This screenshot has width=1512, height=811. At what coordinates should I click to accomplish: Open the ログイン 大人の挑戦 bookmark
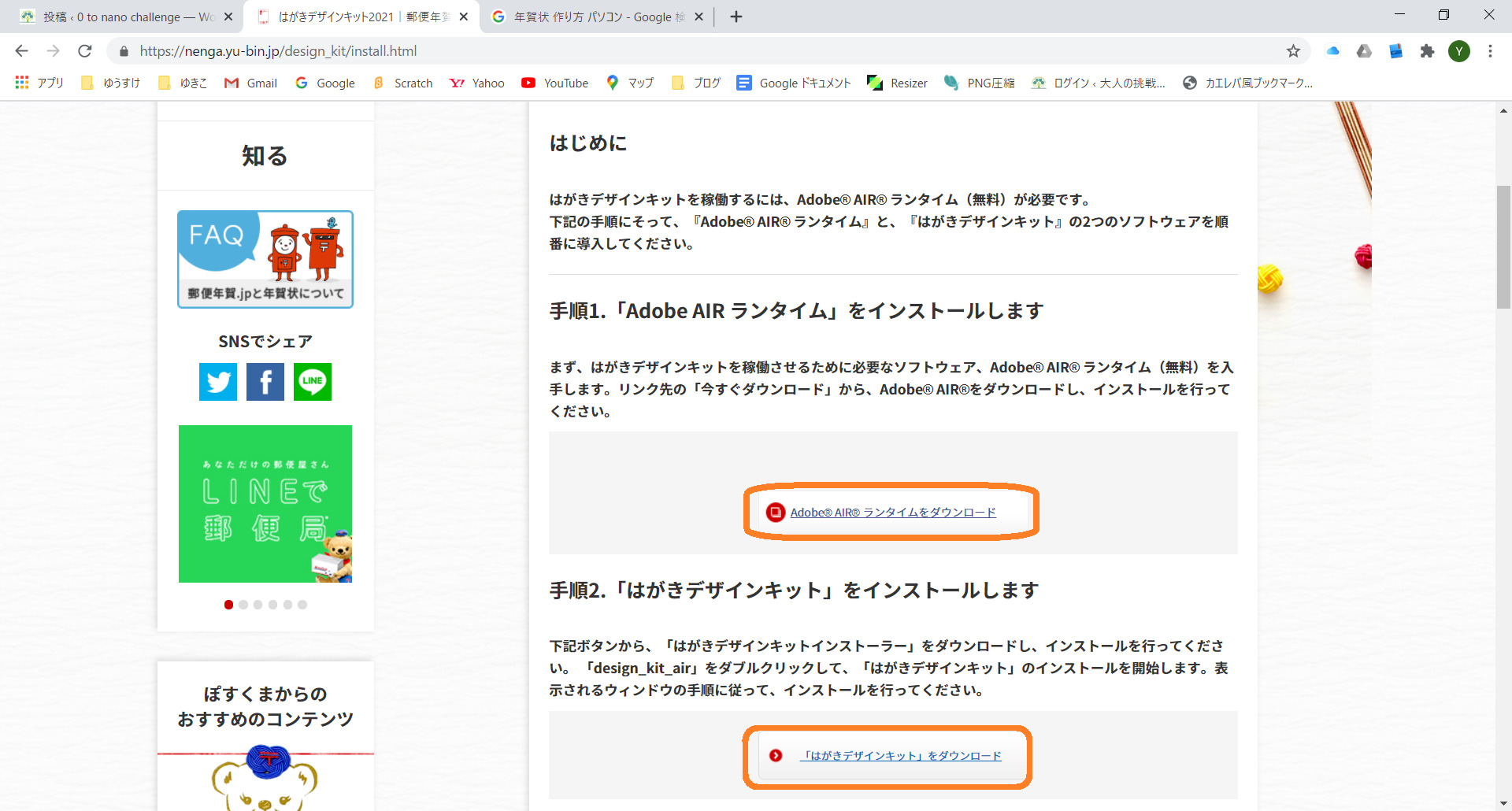1098,83
